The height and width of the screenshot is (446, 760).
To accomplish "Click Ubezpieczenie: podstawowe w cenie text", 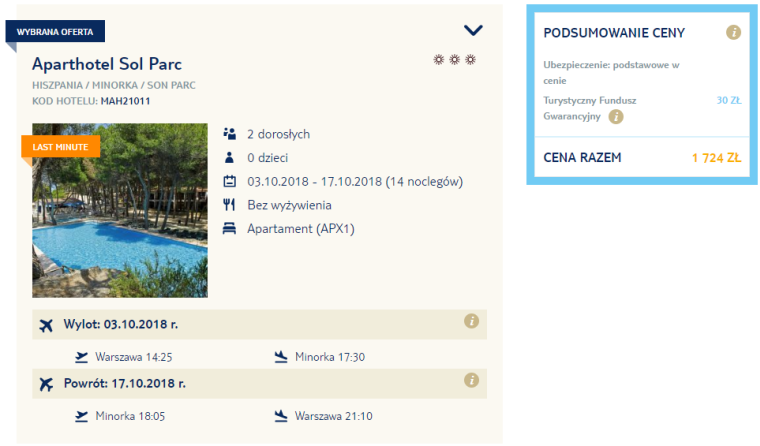I will (x=611, y=73).
